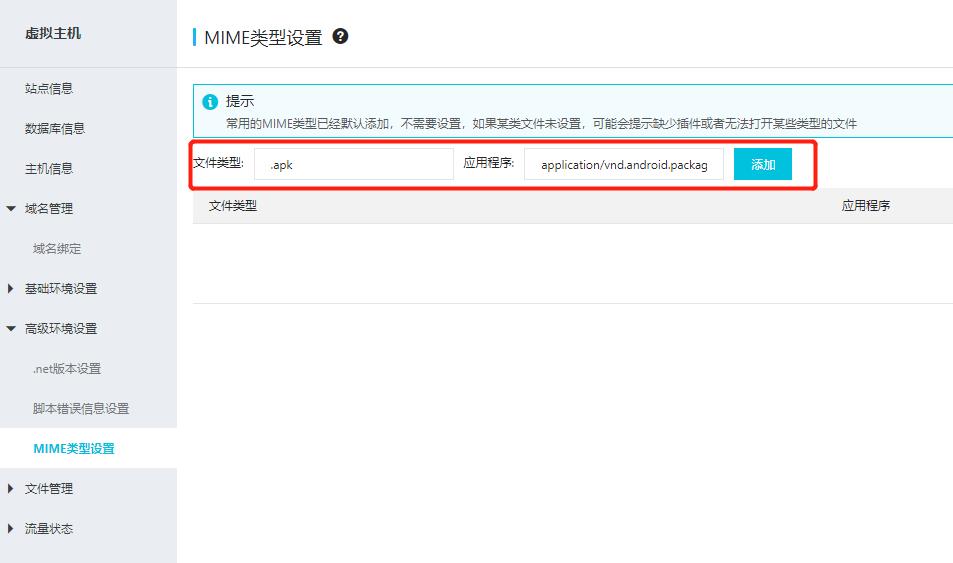Click the 虚拟主机 sidebar title
The width and height of the screenshot is (953, 563).
pos(53,34)
